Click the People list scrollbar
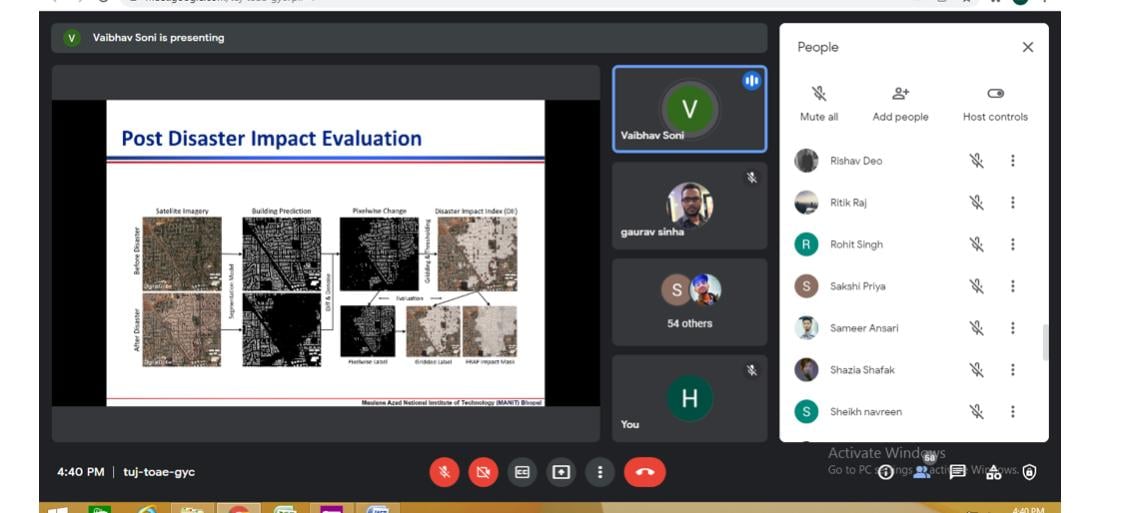Screen dimensions: 1125x513 (1046, 342)
